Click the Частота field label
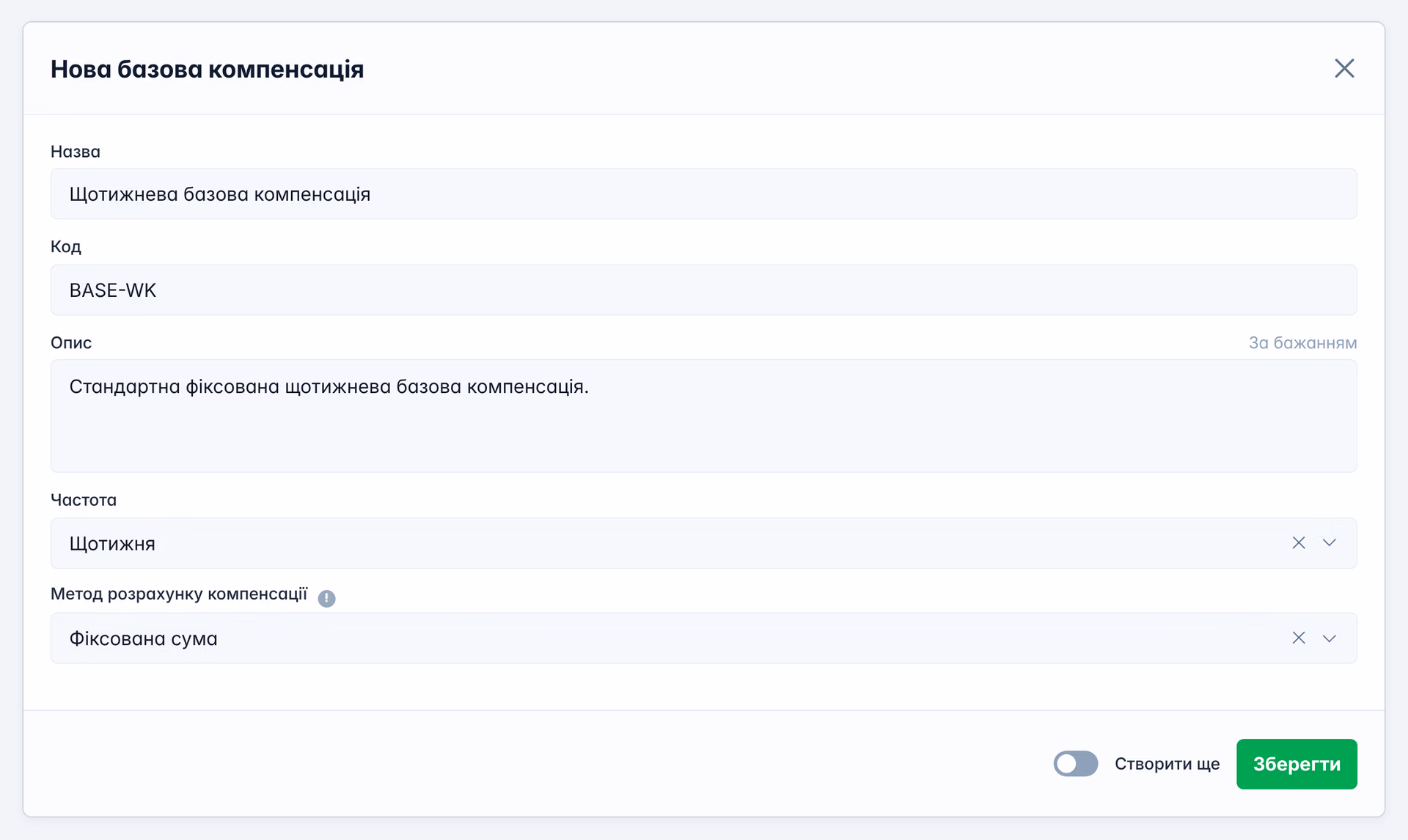This screenshot has width=1408, height=840. (x=84, y=500)
